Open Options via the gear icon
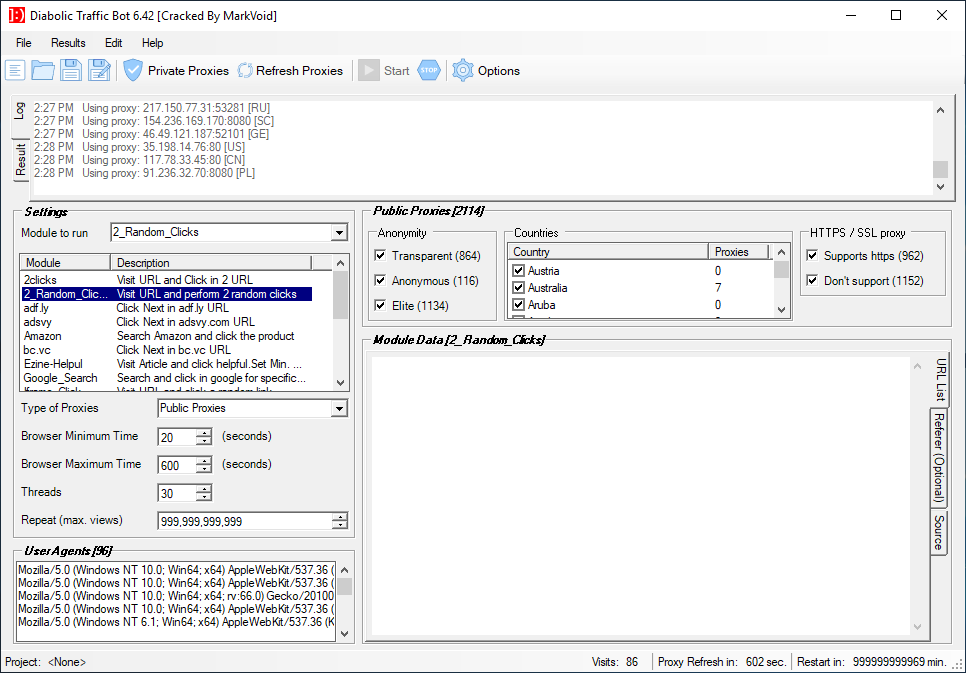The width and height of the screenshot is (966, 673). (x=463, y=70)
